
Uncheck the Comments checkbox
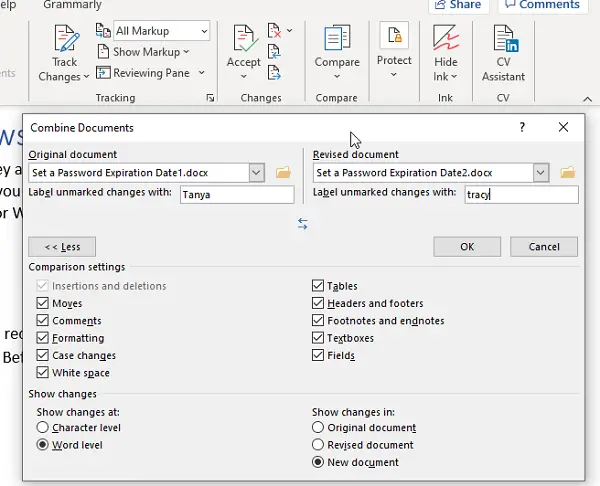(x=42, y=320)
